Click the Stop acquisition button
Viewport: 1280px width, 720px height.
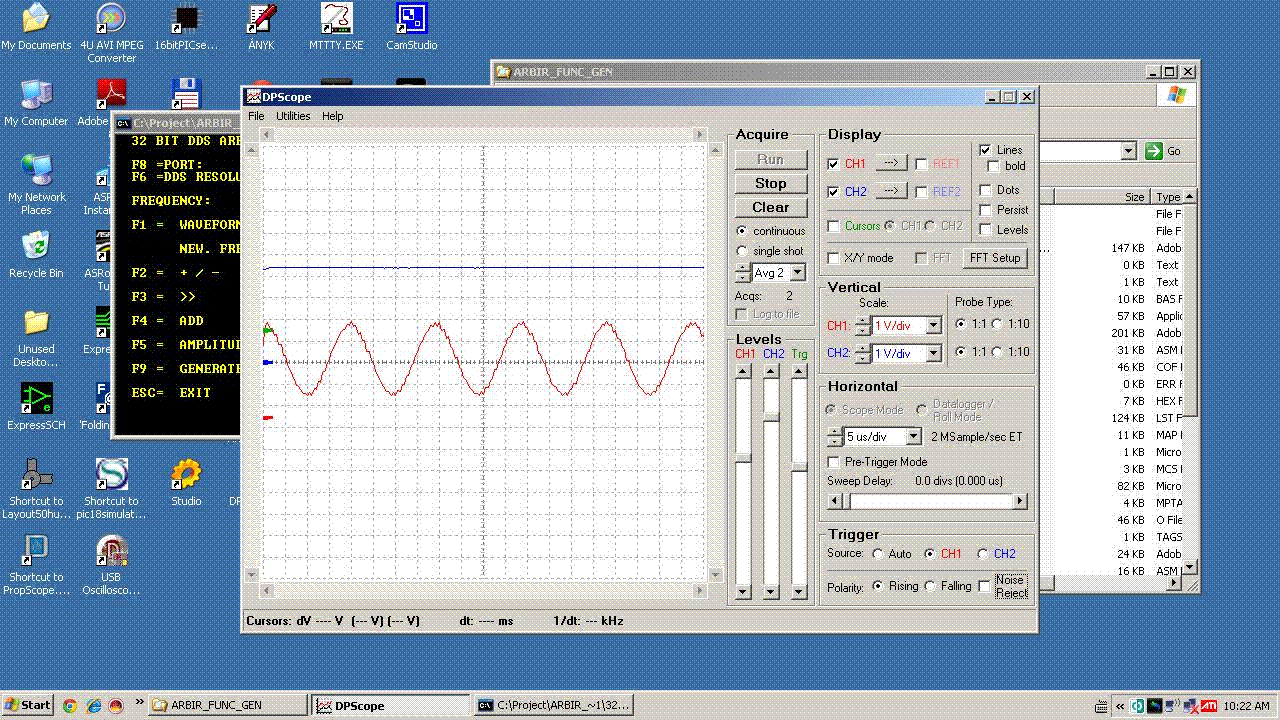(x=770, y=183)
